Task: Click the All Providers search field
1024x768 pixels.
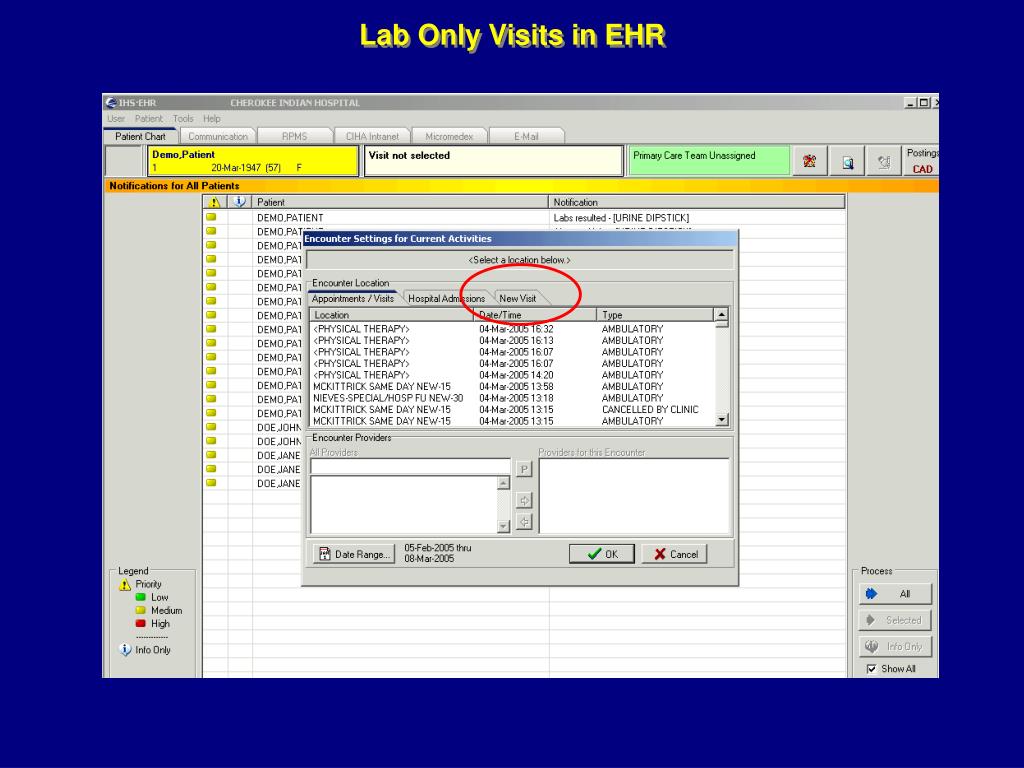Action: click(x=410, y=466)
